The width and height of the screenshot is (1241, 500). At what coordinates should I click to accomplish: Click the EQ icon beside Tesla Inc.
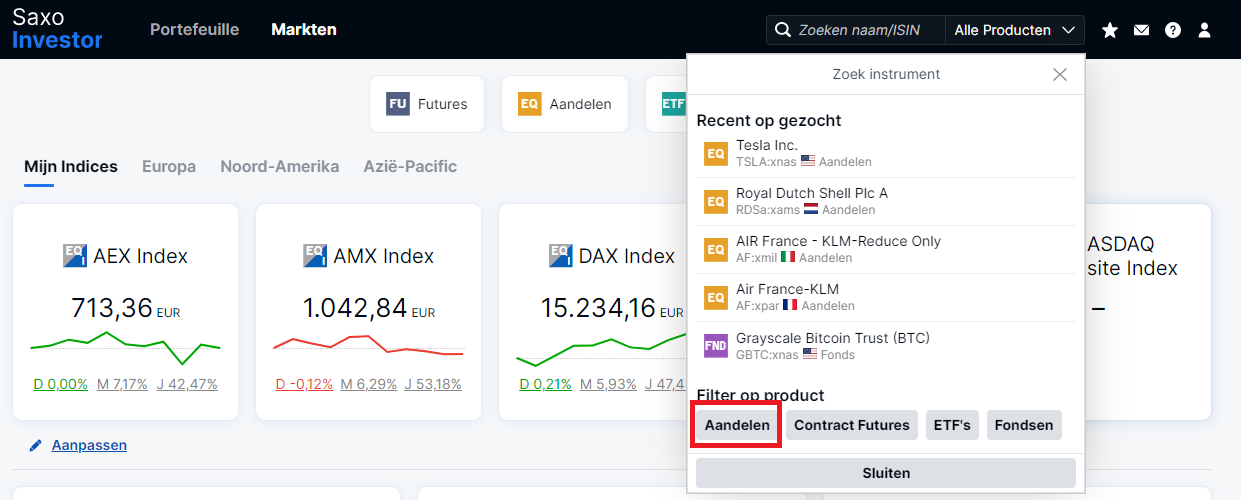[716, 154]
